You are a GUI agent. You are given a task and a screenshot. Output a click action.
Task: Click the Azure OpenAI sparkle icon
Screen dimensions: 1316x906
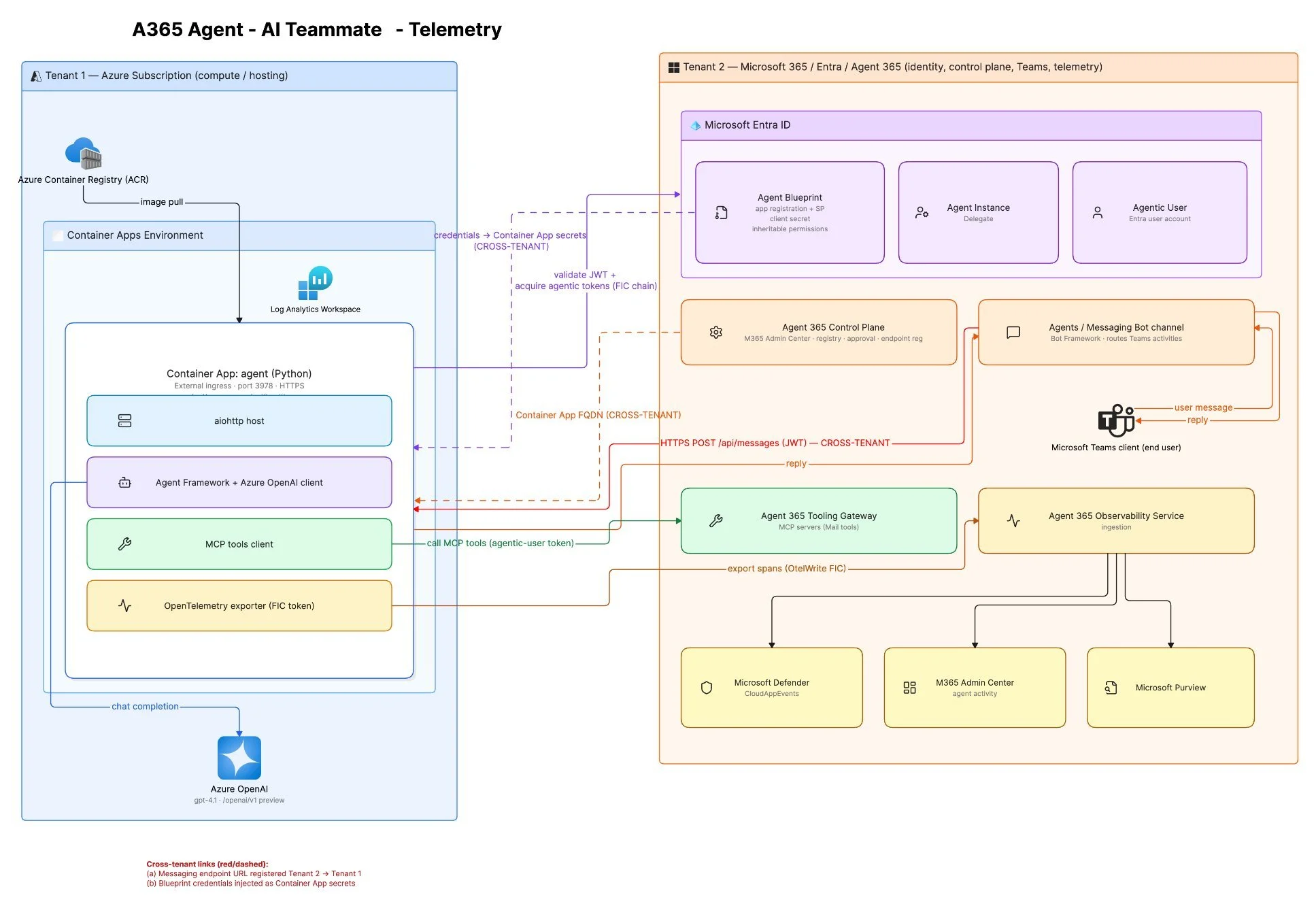(x=239, y=758)
